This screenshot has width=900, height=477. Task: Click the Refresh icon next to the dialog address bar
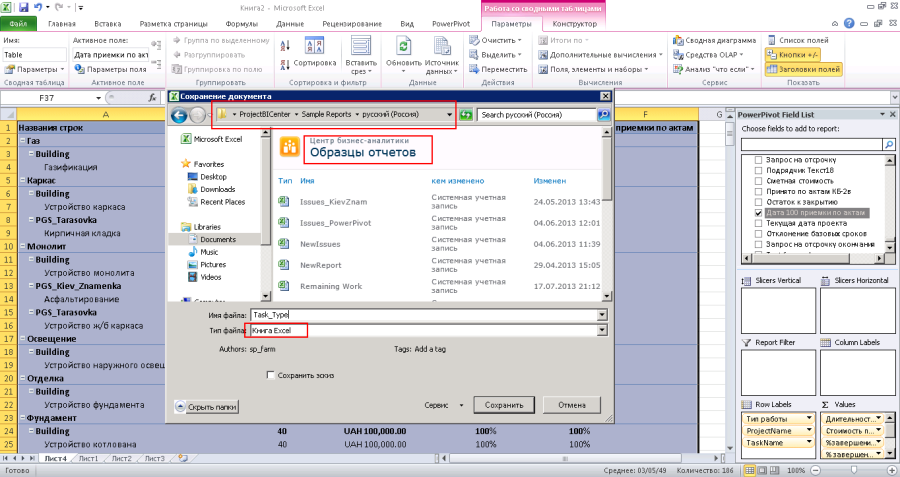466,115
